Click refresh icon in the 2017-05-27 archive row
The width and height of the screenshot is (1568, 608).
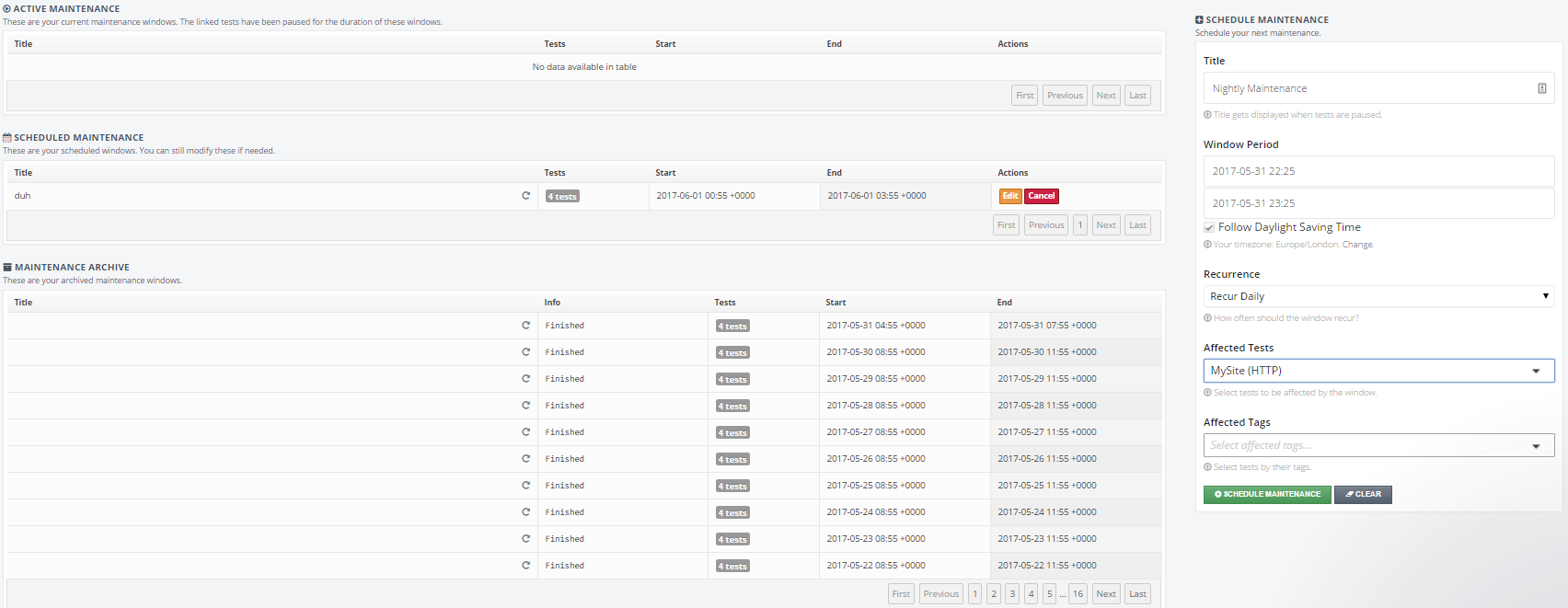click(x=526, y=432)
